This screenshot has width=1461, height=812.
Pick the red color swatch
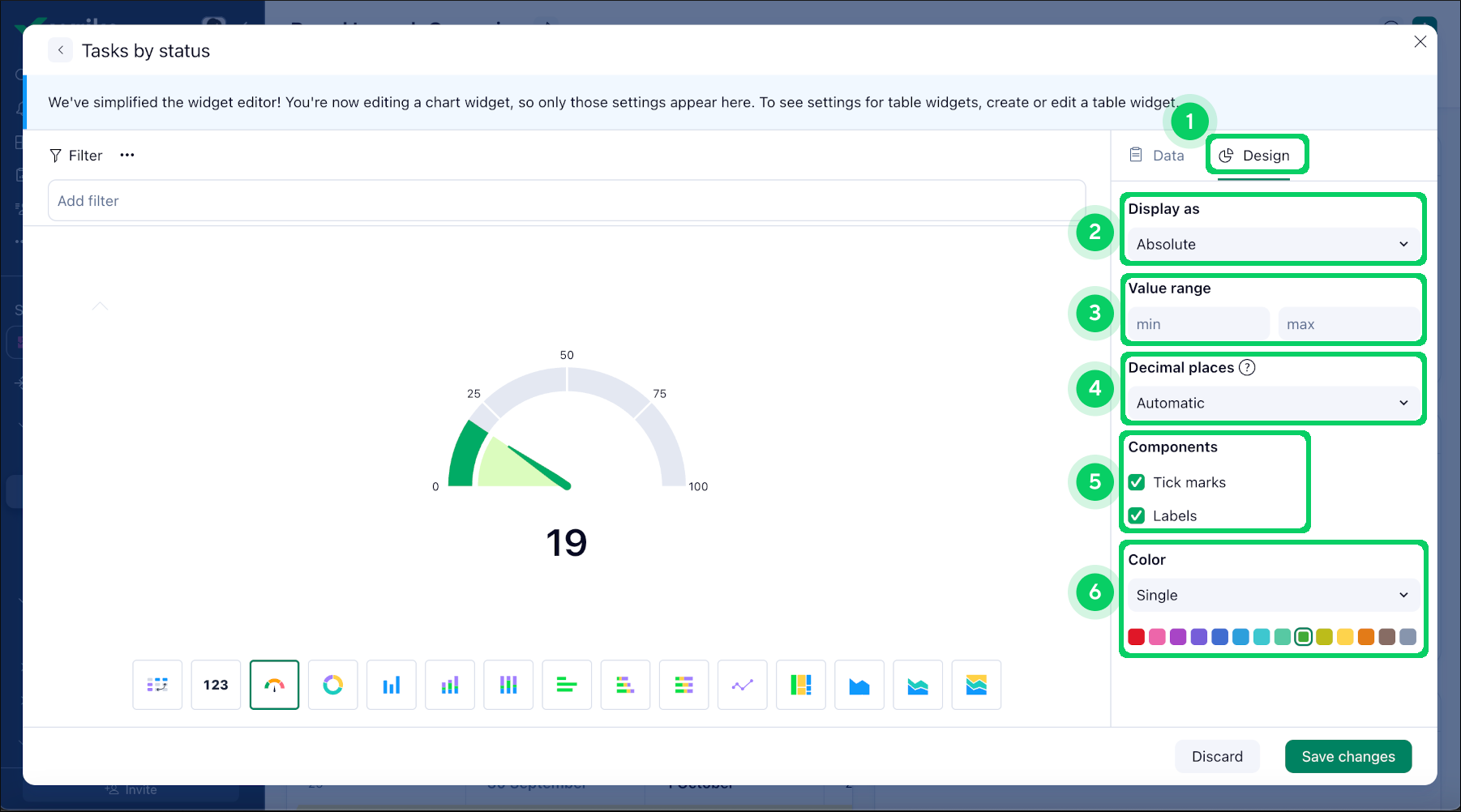(1137, 637)
